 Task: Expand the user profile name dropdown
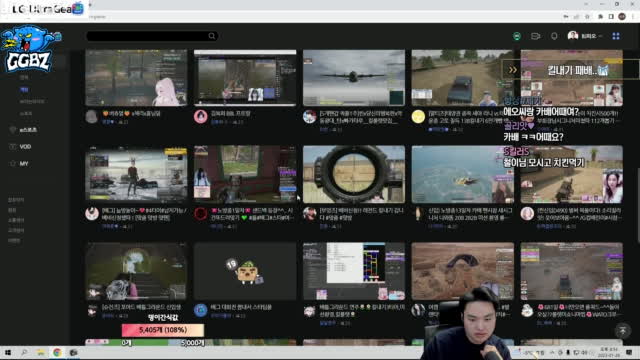click(590, 36)
